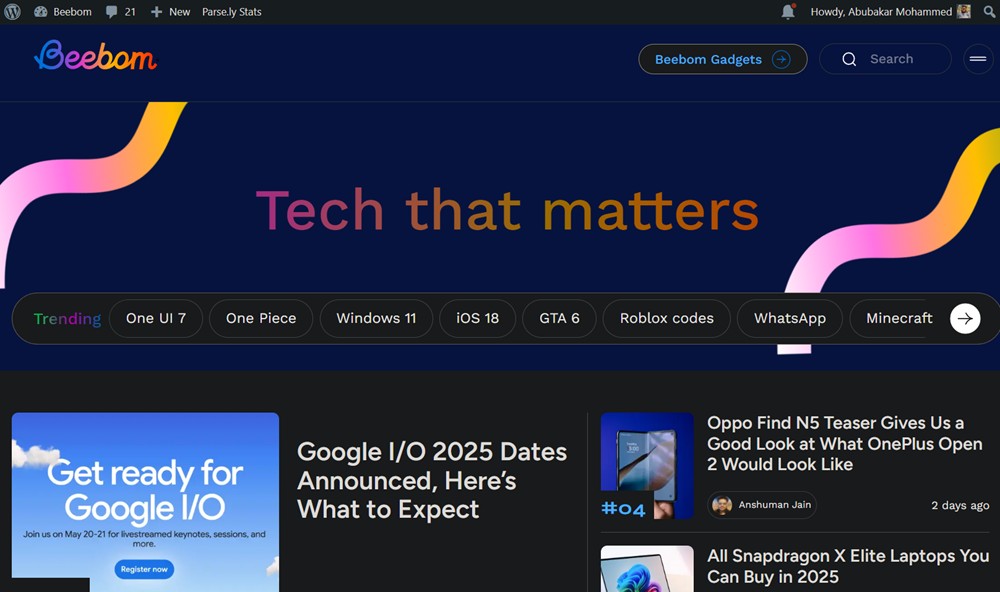This screenshot has height=592, width=1000.
Task: Open the Oppo Find N5 article thumbnail
Action: coord(647,466)
